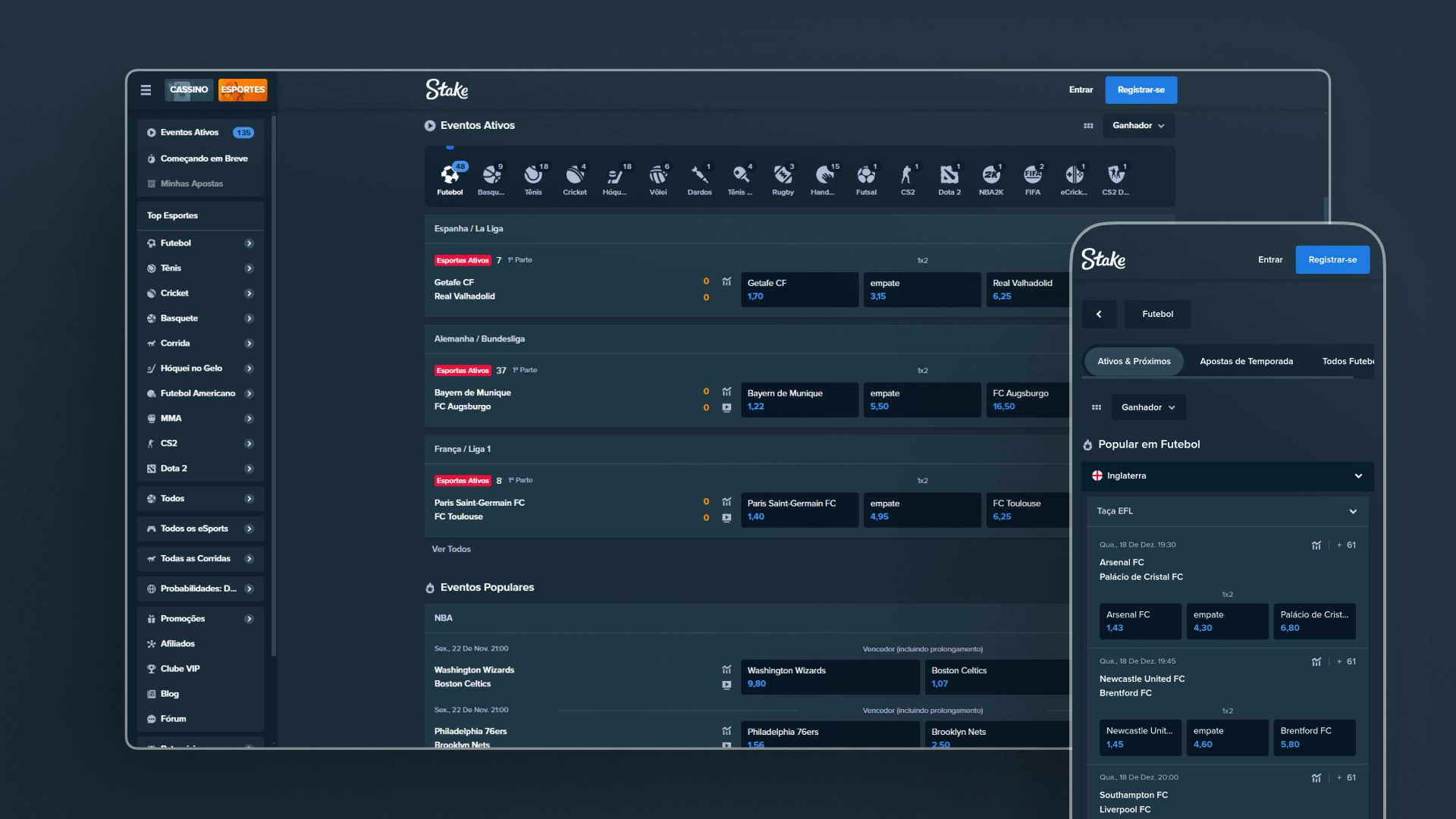The height and width of the screenshot is (819, 1456).
Task: Open Começando em Breve in sidebar
Action: point(200,158)
